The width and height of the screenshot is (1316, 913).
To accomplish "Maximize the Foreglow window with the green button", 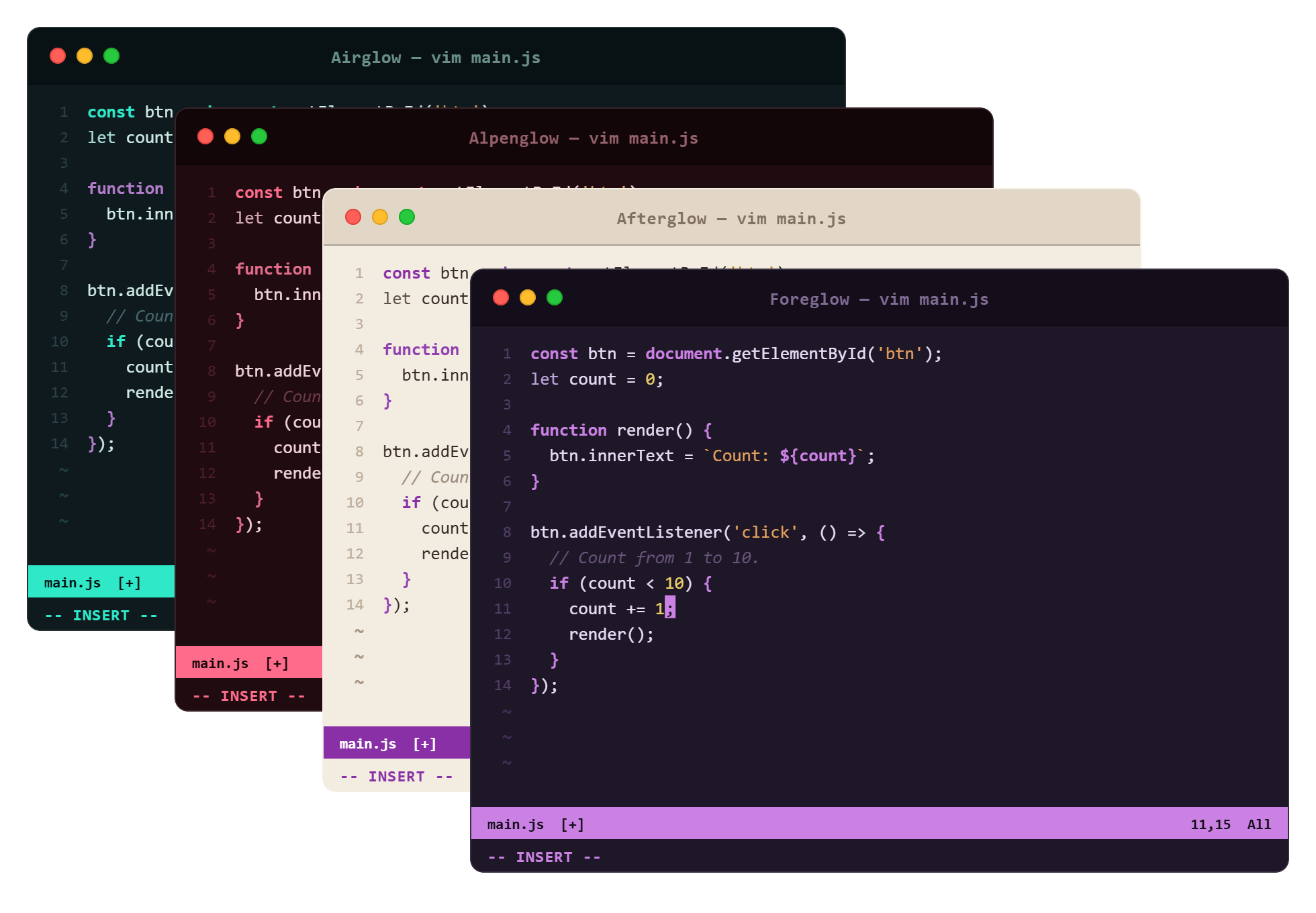I will [x=555, y=297].
